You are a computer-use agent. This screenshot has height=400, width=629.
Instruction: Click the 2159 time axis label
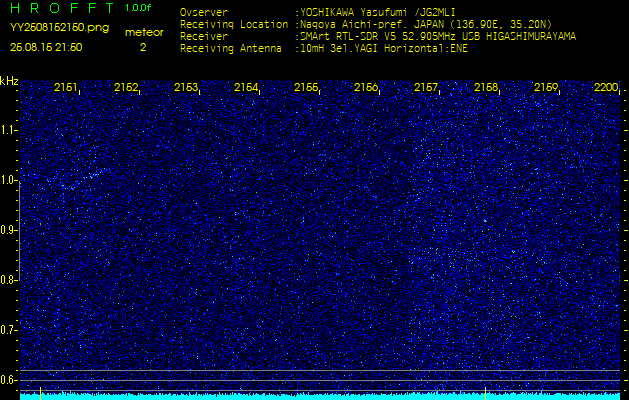point(546,87)
